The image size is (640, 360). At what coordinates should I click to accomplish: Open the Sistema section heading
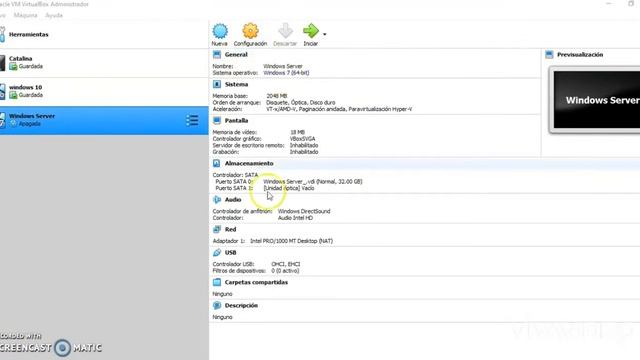236,84
